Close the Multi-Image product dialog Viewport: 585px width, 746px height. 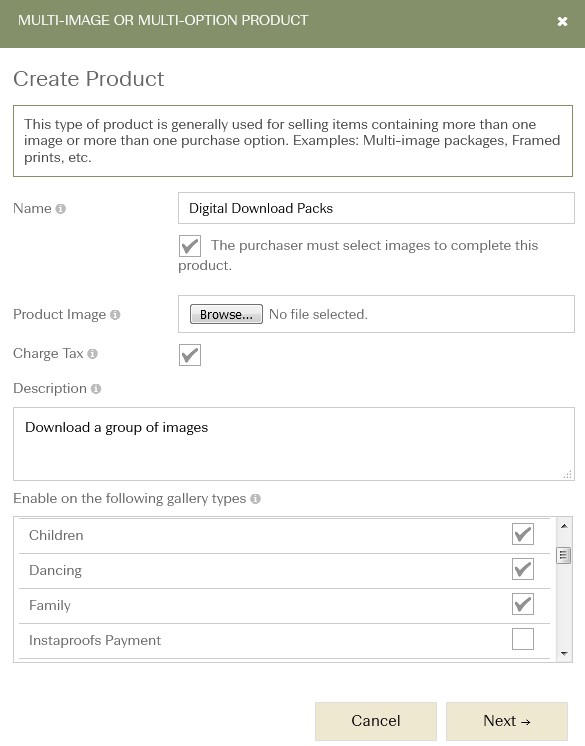coord(562,21)
